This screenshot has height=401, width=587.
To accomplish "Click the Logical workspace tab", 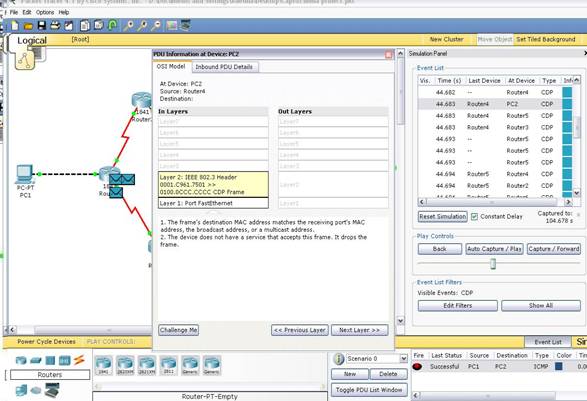I will (x=32, y=40).
